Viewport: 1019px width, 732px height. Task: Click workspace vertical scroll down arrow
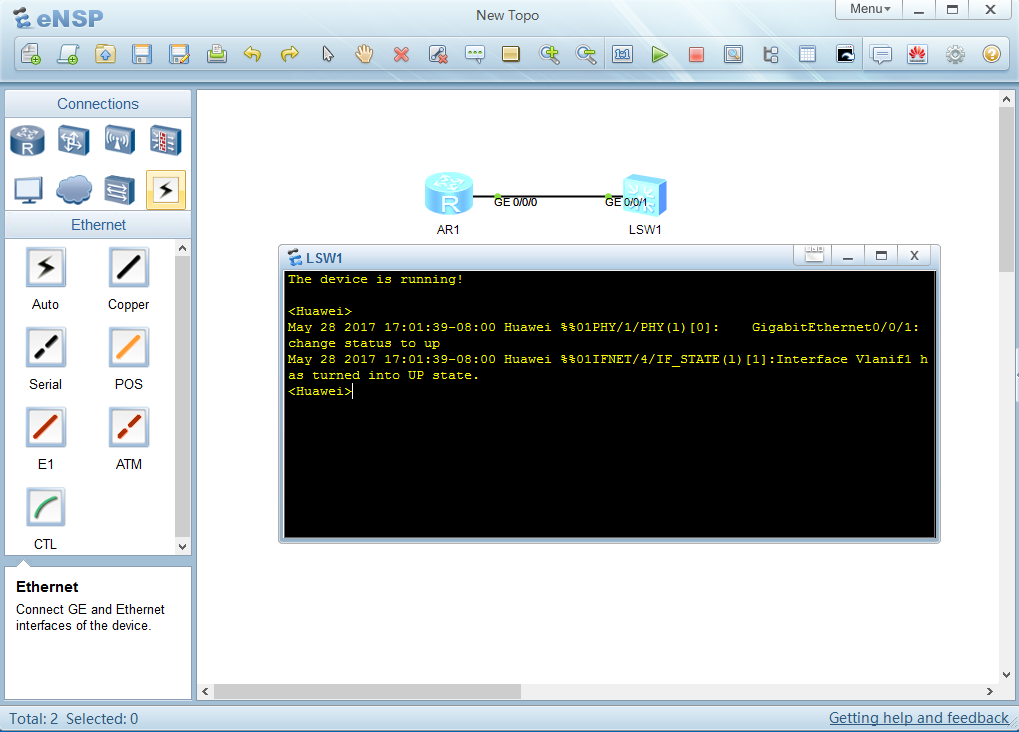pos(1006,675)
